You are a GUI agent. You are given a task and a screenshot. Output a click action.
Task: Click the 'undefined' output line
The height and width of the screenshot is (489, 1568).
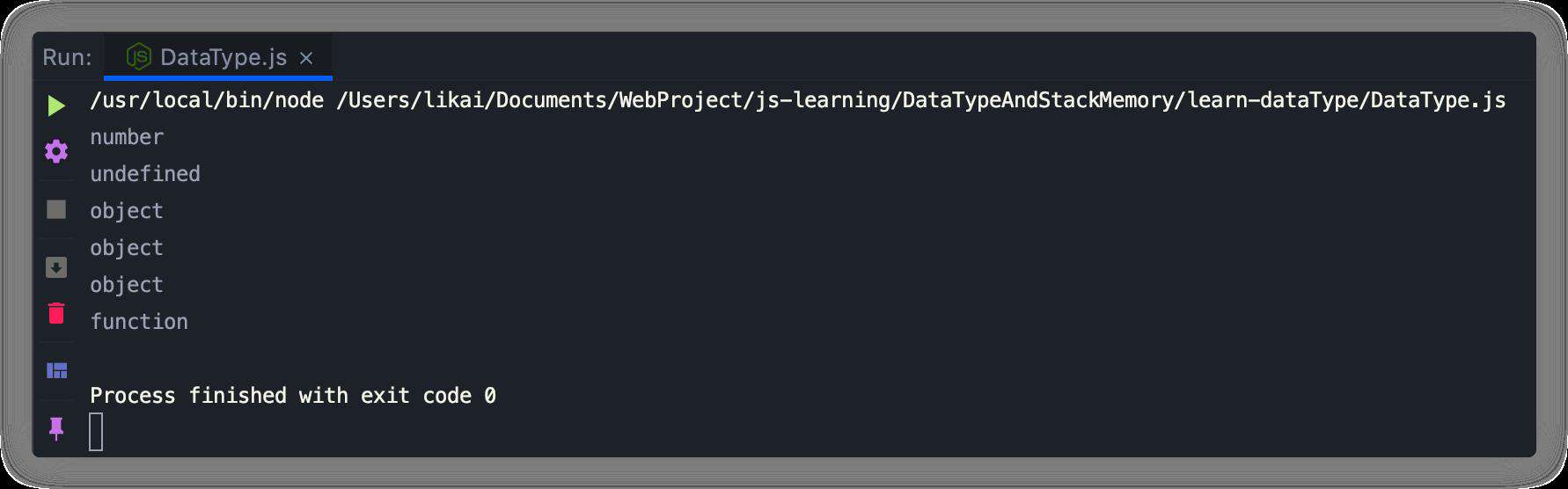coord(145,174)
